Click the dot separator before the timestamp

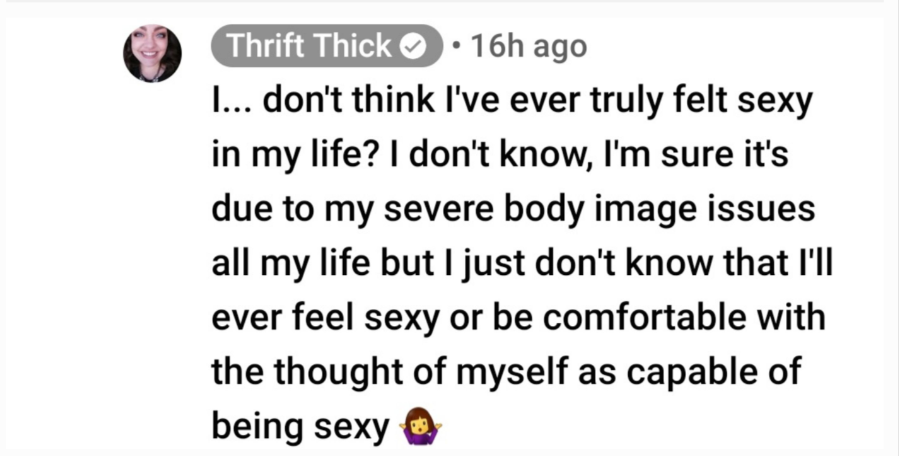(455, 46)
